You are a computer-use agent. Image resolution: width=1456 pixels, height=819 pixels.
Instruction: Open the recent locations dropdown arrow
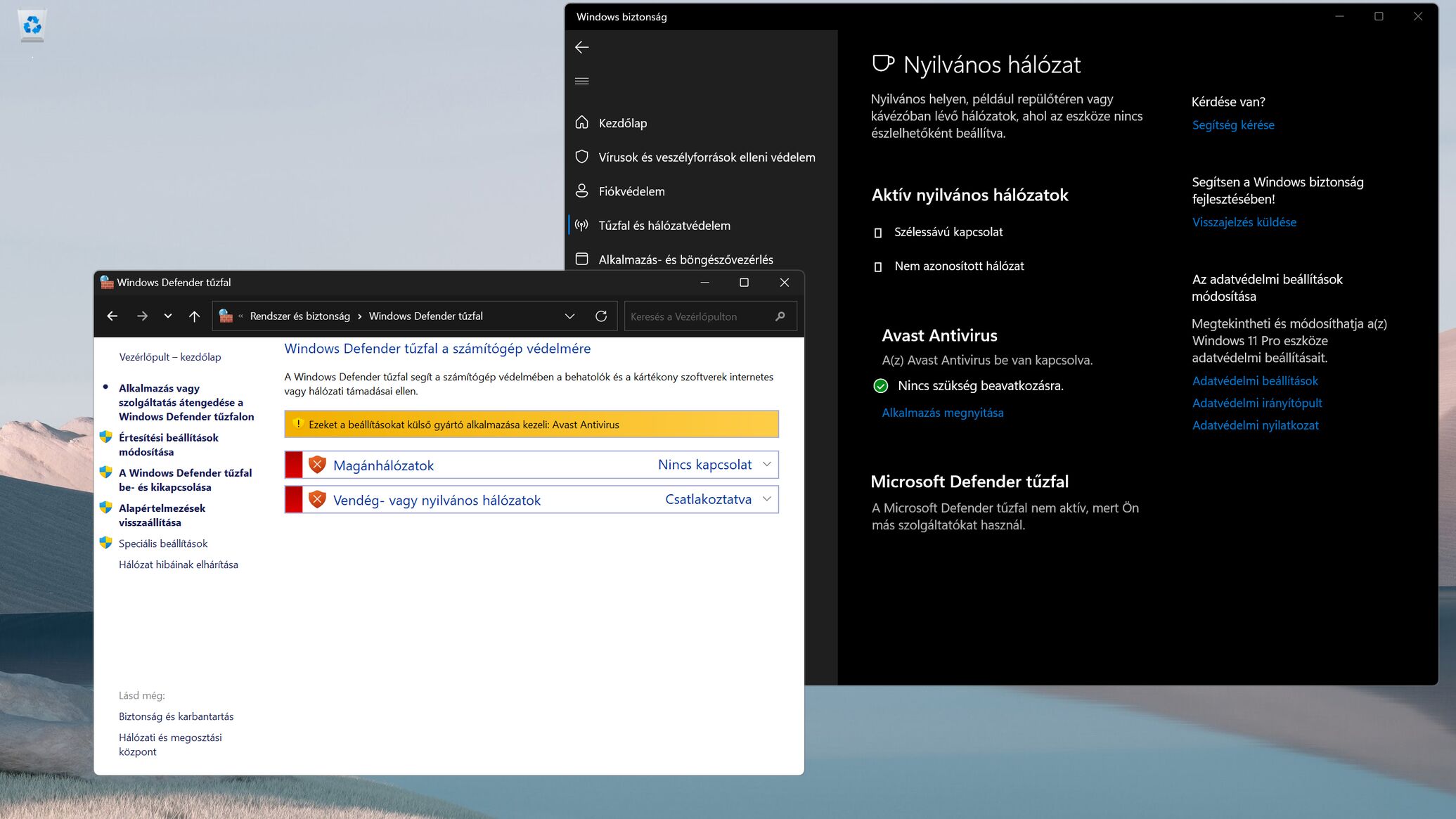pos(168,316)
